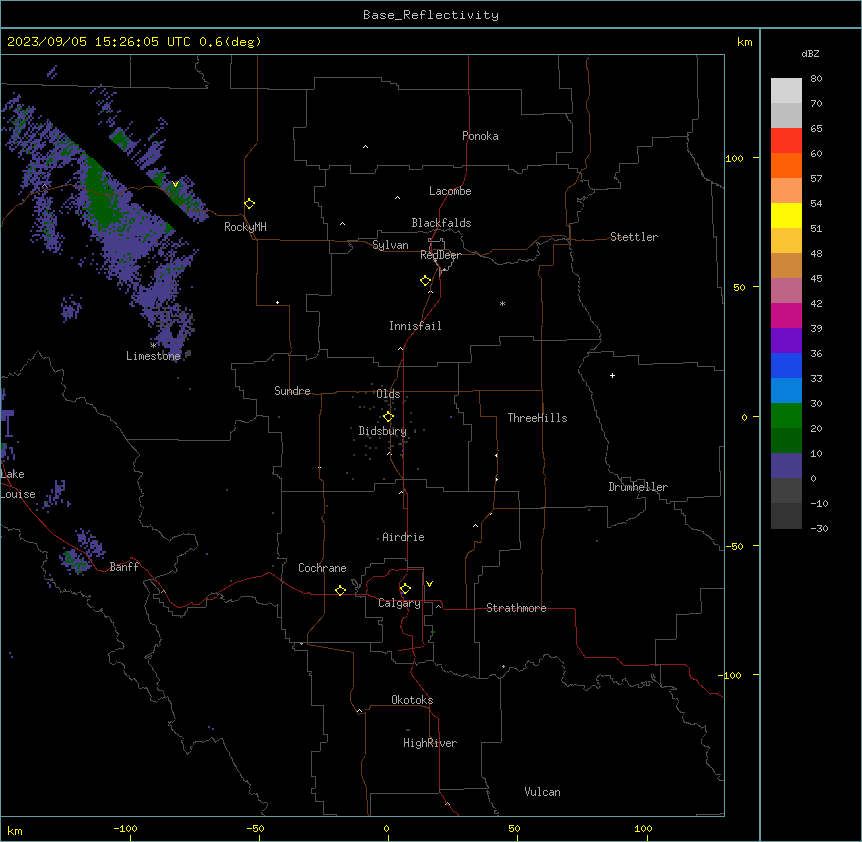The image size is (862, 842).
Task: Click the green radar echo west of RockyMH
Action: tap(100, 195)
